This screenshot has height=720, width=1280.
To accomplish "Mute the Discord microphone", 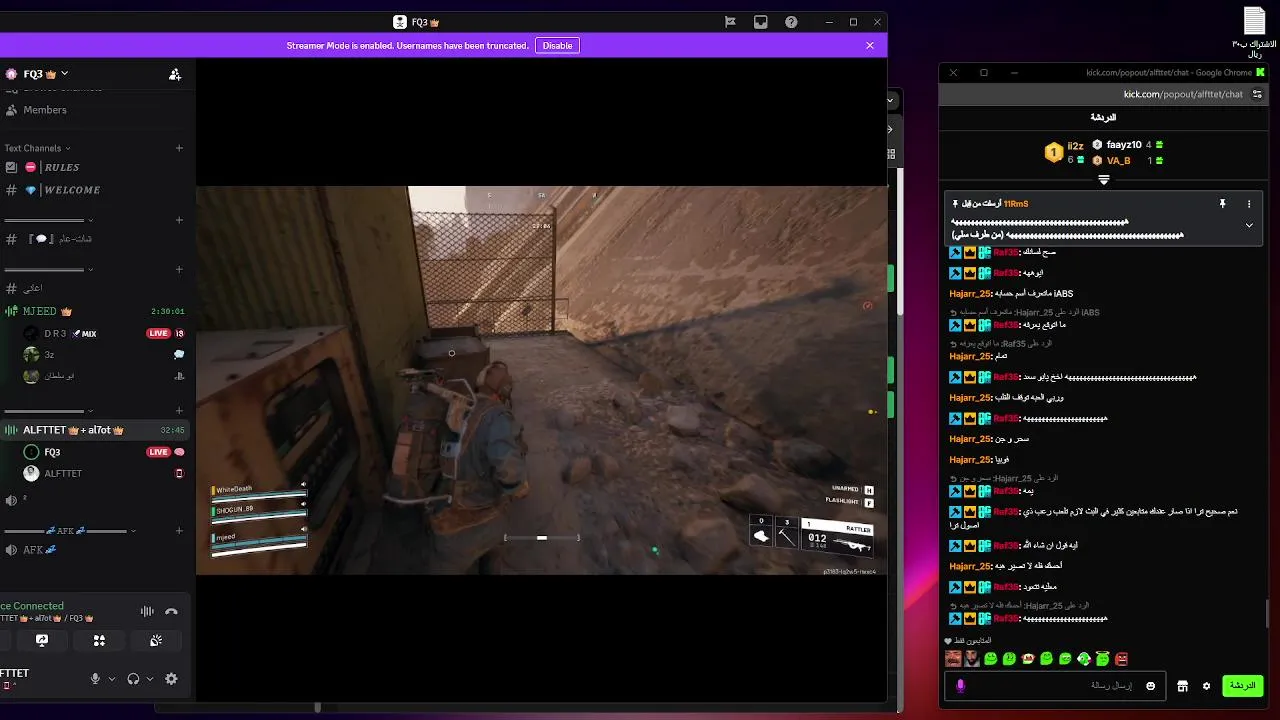I will pos(96,679).
